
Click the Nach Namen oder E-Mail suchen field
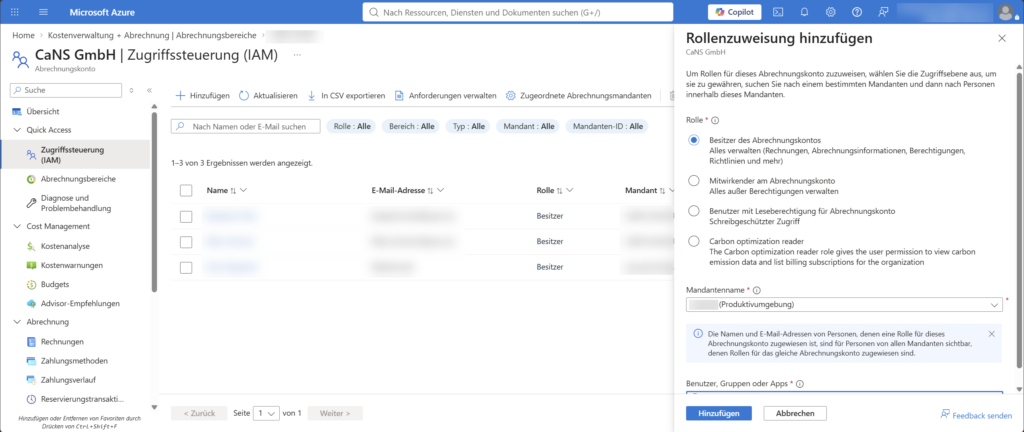(246, 126)
